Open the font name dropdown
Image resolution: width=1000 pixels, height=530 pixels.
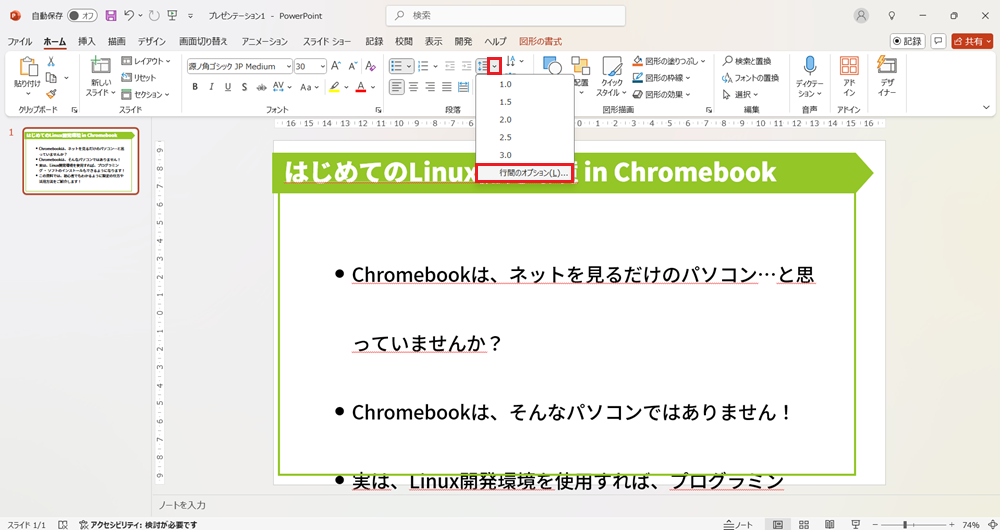pos(289,66)
